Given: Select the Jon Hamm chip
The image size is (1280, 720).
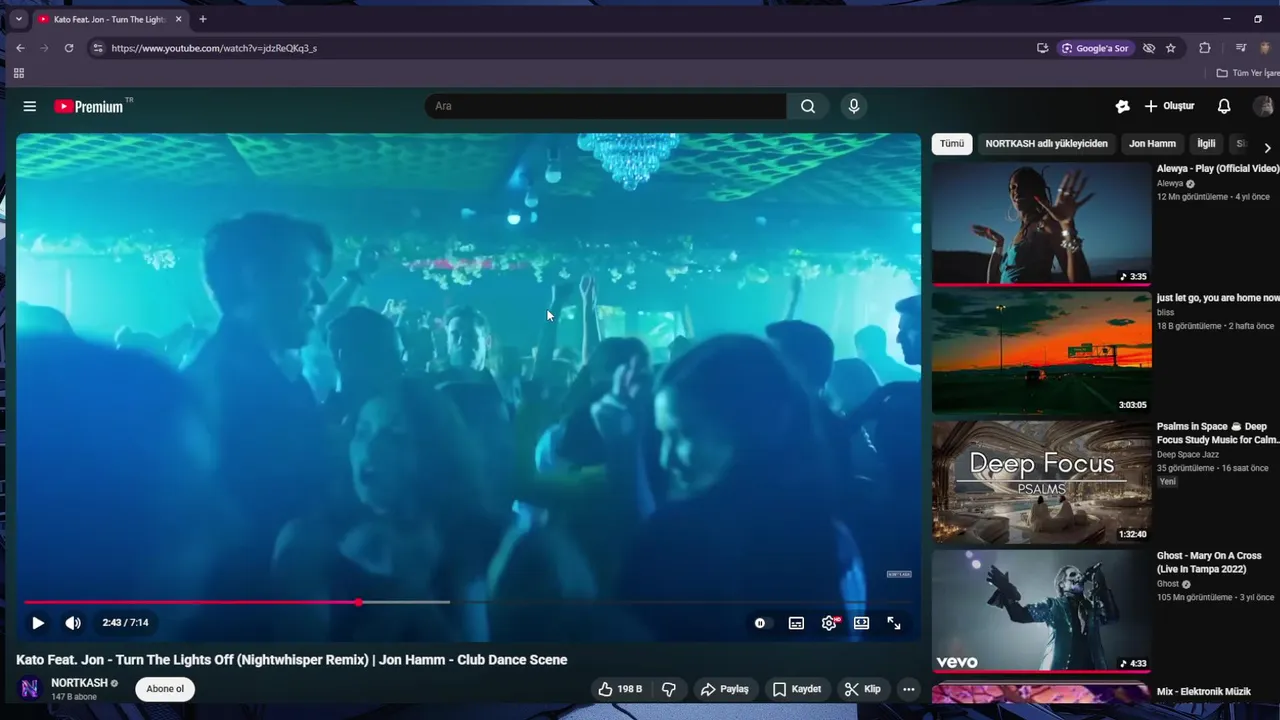Looking at the screenshot, I should click(x=1152, y=144).
